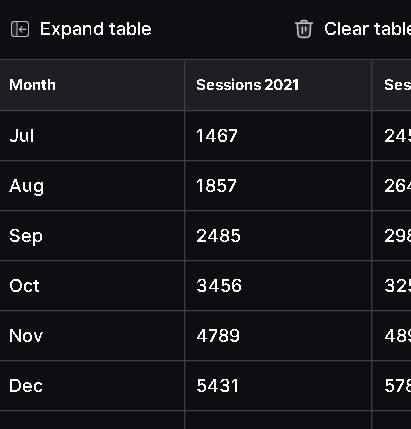
Task: Select the Nov month cell
Action: pos(92,336)
